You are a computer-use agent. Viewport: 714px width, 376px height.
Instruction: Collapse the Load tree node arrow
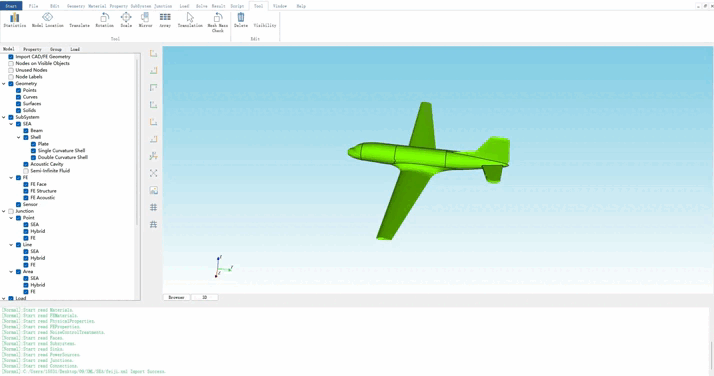pos(4,299)
